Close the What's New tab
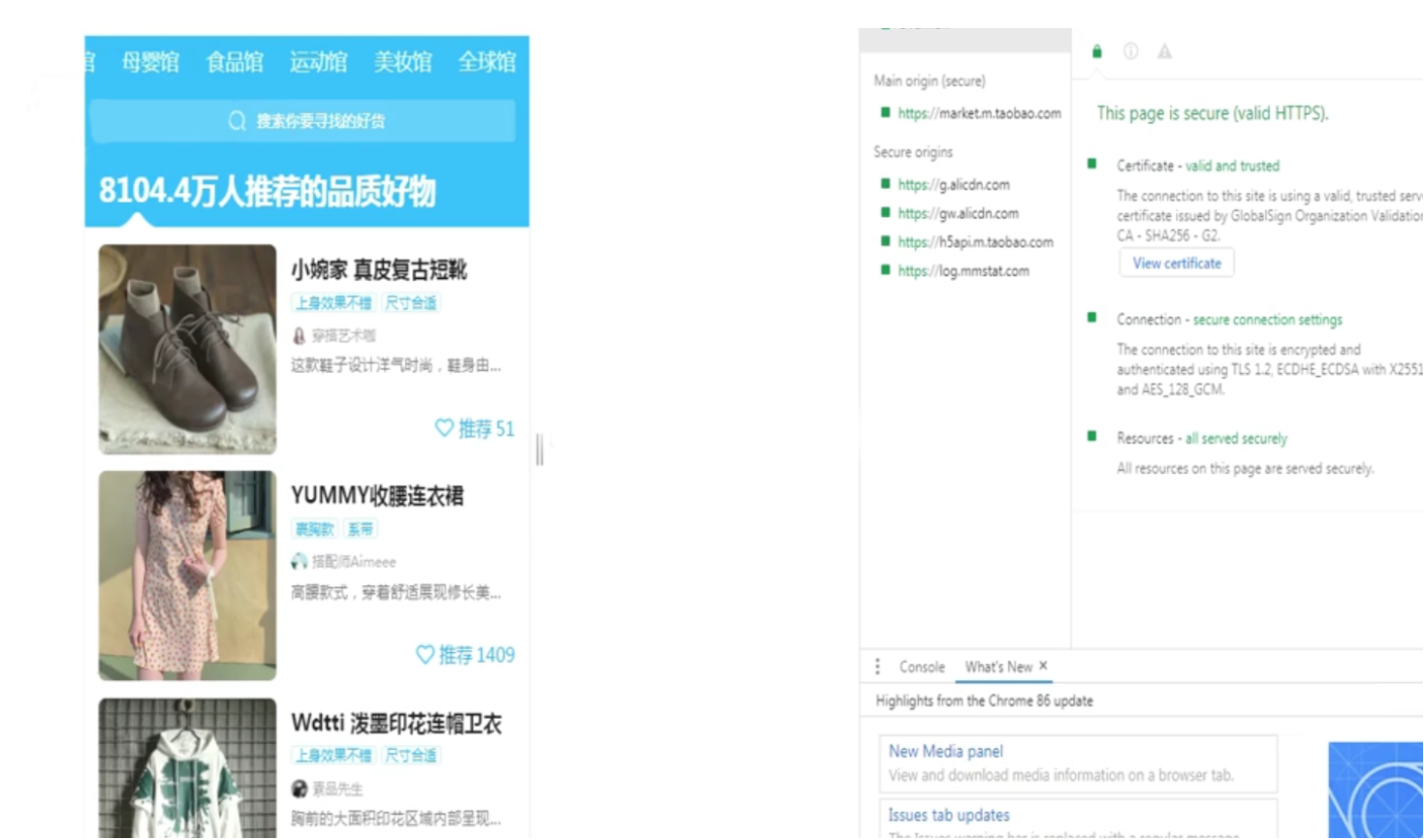Screen dimensions: 1424x840 1043,666
